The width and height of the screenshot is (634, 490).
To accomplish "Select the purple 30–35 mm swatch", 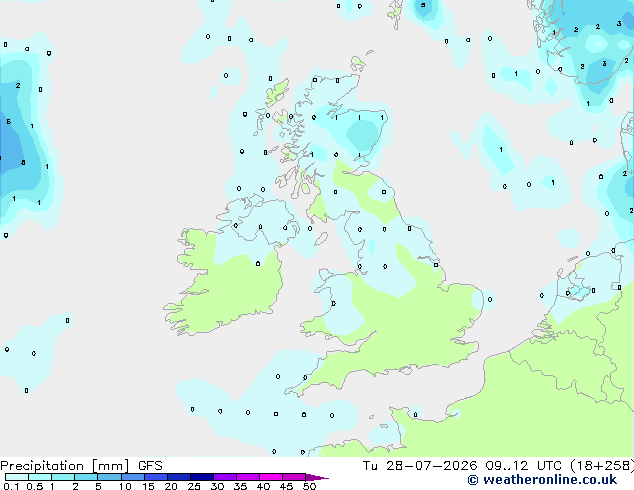I will point(224,477).
